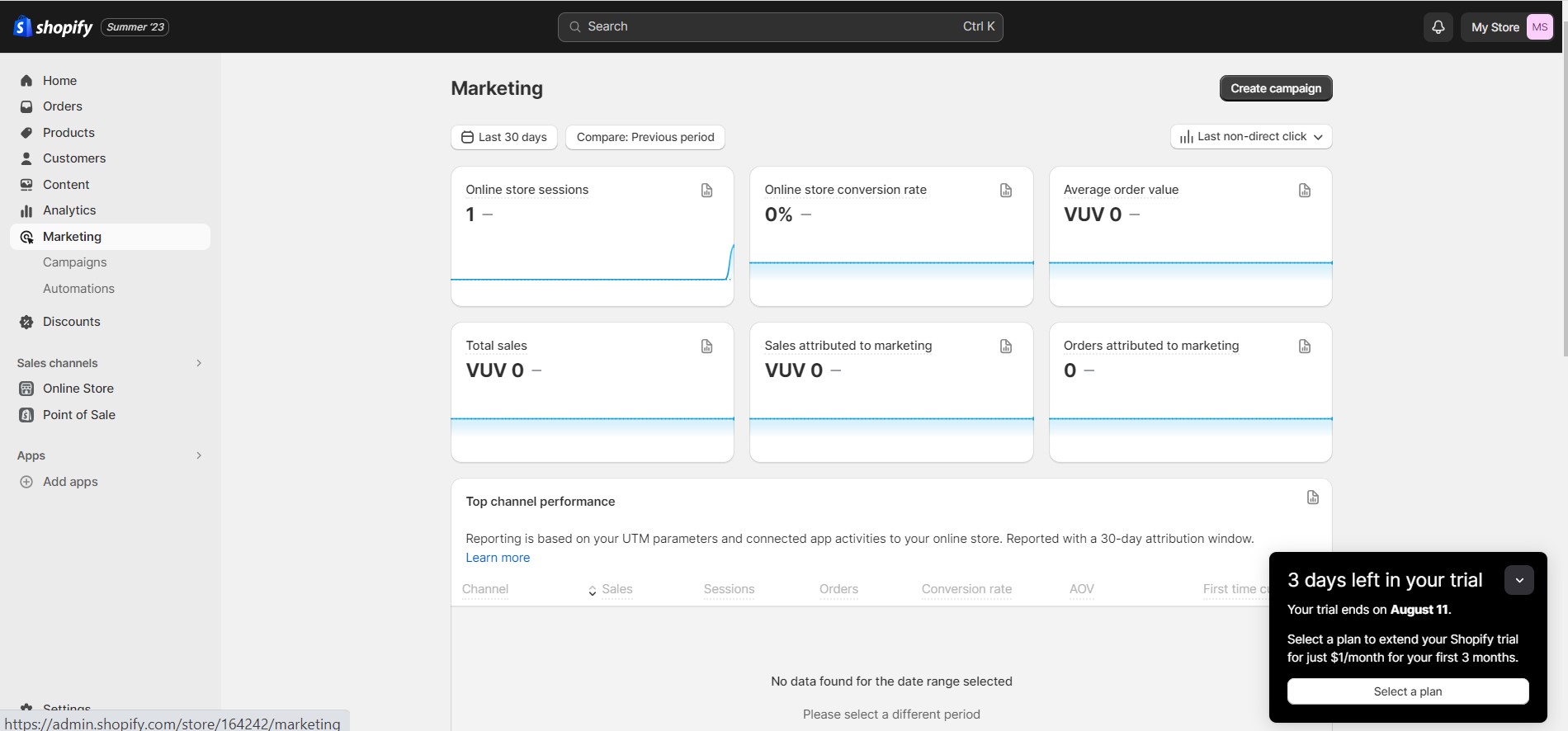Image resolution: width=1568 pixels, height=731 pixels.
Task: Click the Conversion rate column header
Action: coord(966,589)
